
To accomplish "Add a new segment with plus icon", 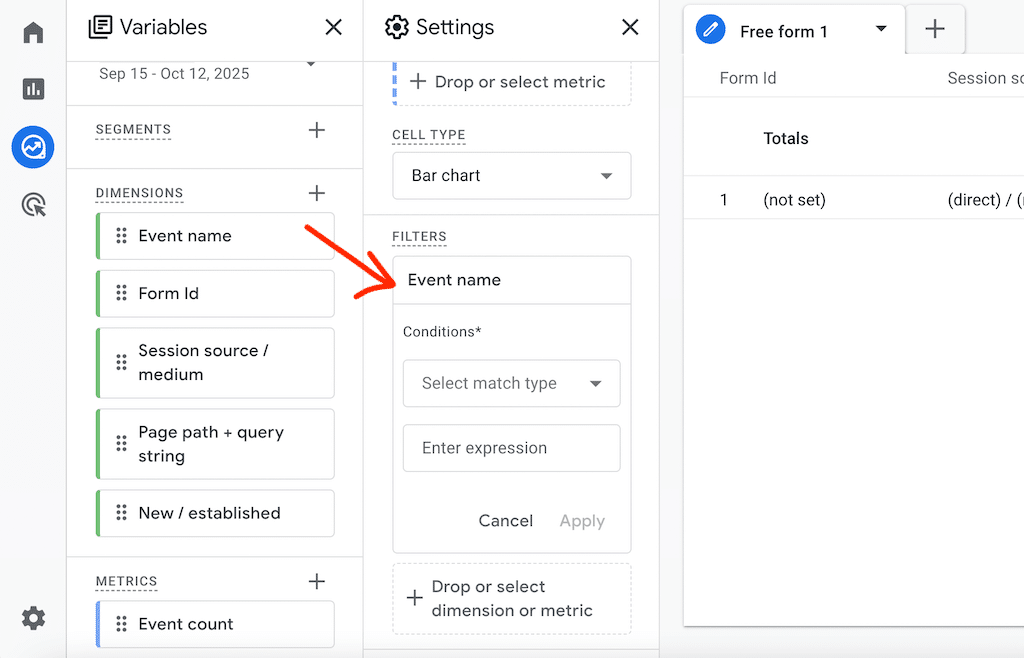I will pos(317,130).
